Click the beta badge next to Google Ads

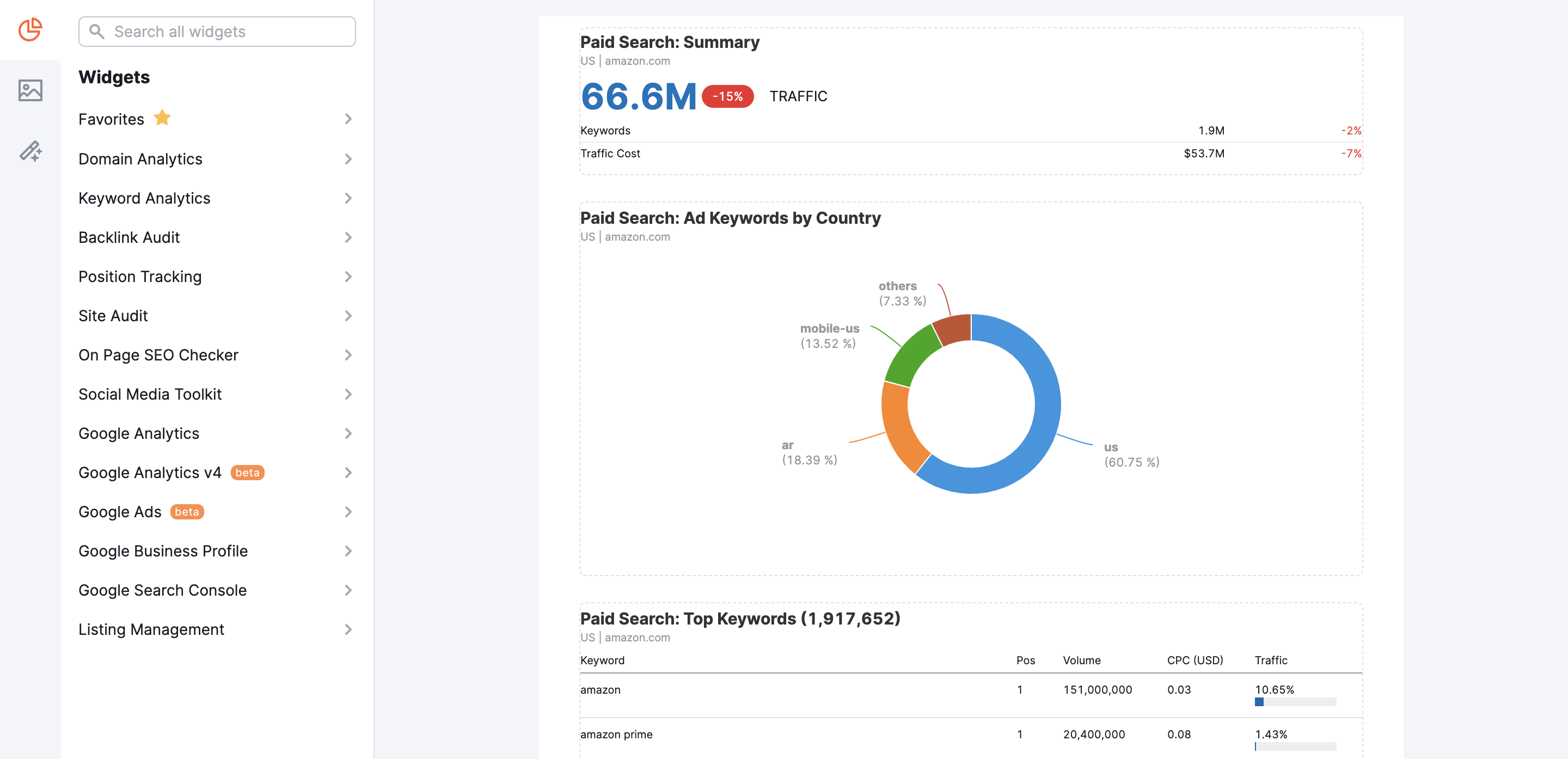pos(187,512)
